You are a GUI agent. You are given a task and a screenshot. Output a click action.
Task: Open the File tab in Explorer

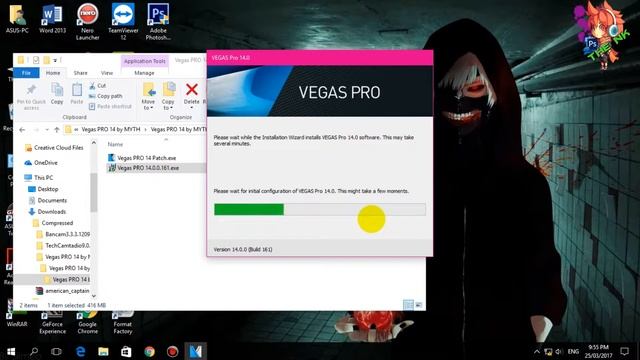tap(26, 73)
